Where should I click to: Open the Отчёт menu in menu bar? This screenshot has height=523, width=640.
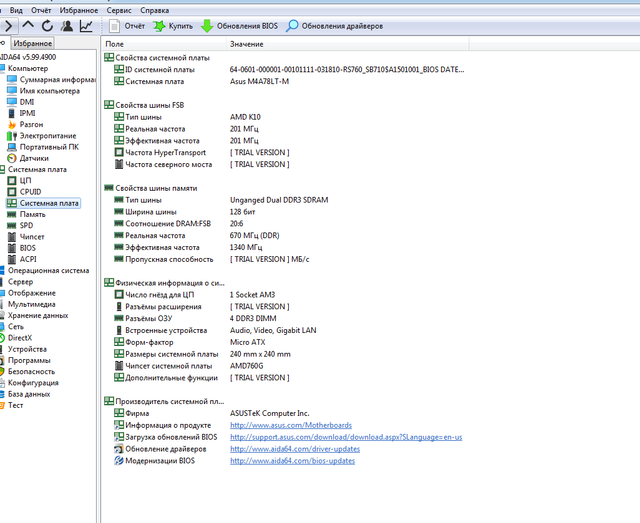[x=41, y=10]
